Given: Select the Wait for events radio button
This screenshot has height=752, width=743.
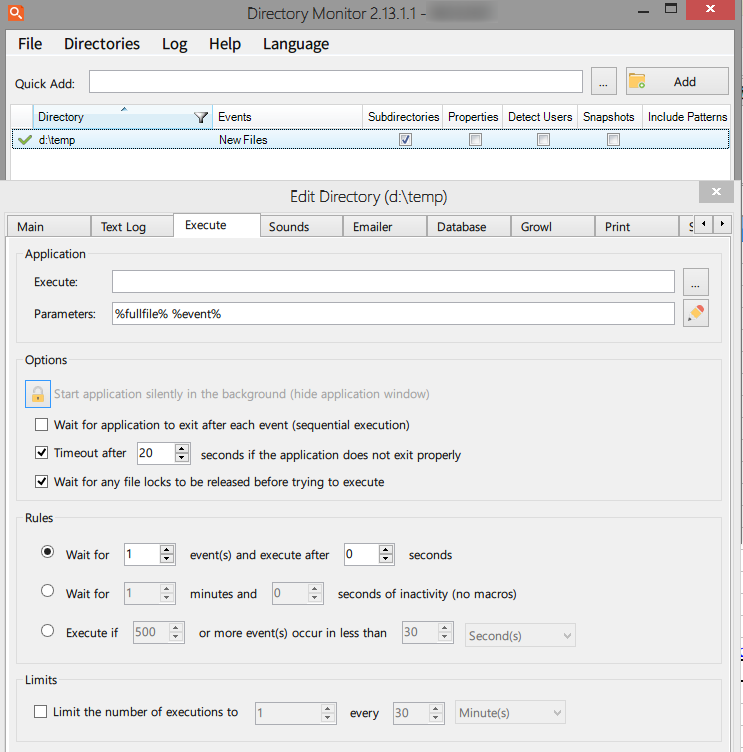Looking at the screenshot, I should pos(47,552).
